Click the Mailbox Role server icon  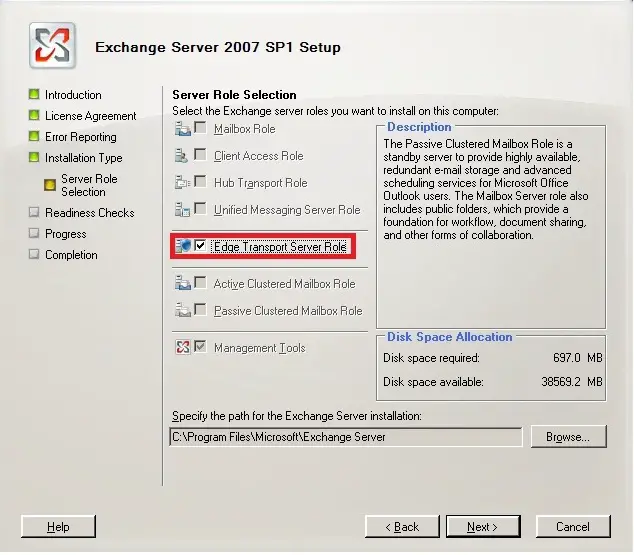183,129
